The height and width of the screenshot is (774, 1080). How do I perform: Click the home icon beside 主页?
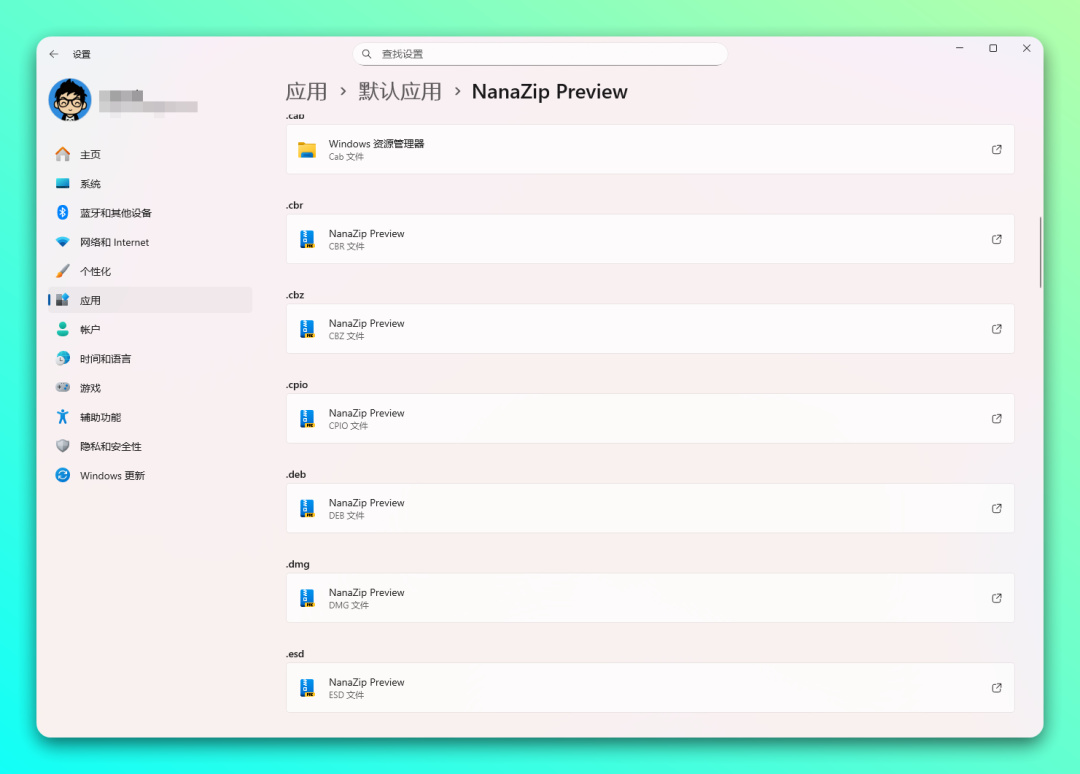pos(63,154)
